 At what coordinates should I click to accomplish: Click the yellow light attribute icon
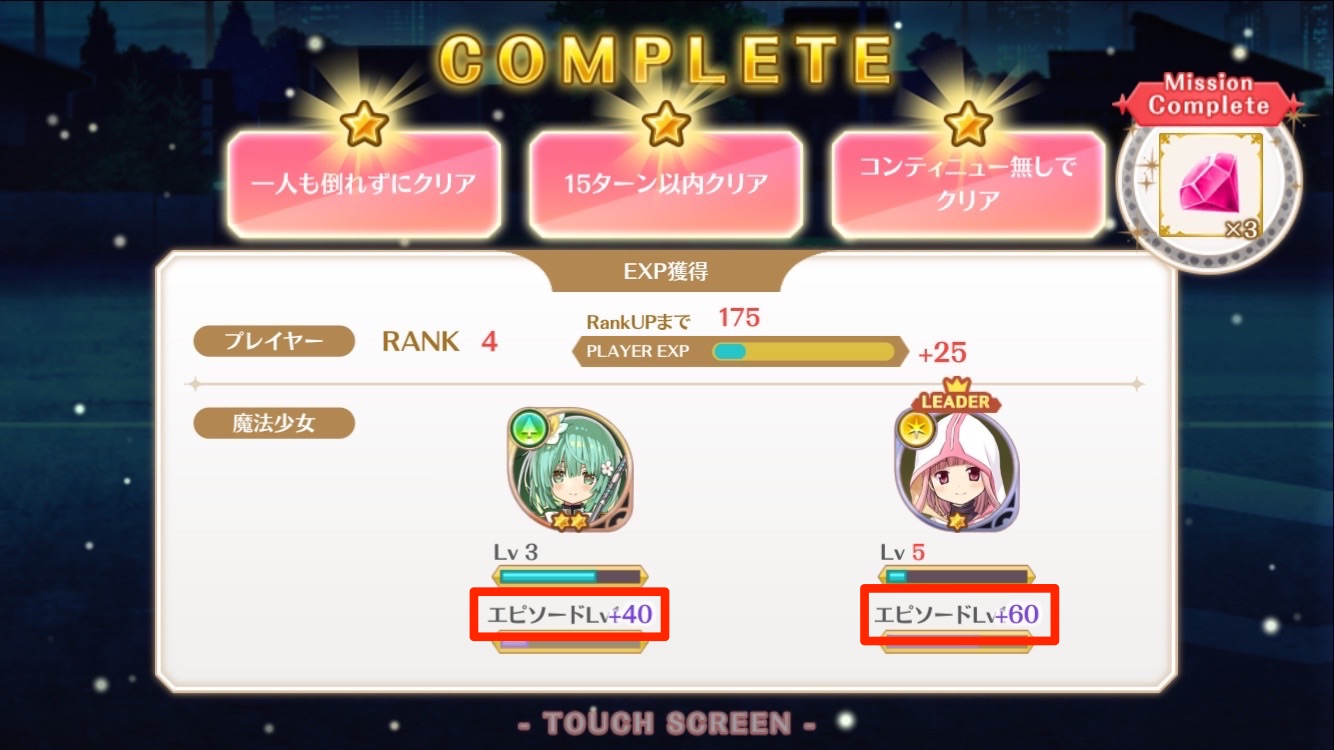[914, 429]
